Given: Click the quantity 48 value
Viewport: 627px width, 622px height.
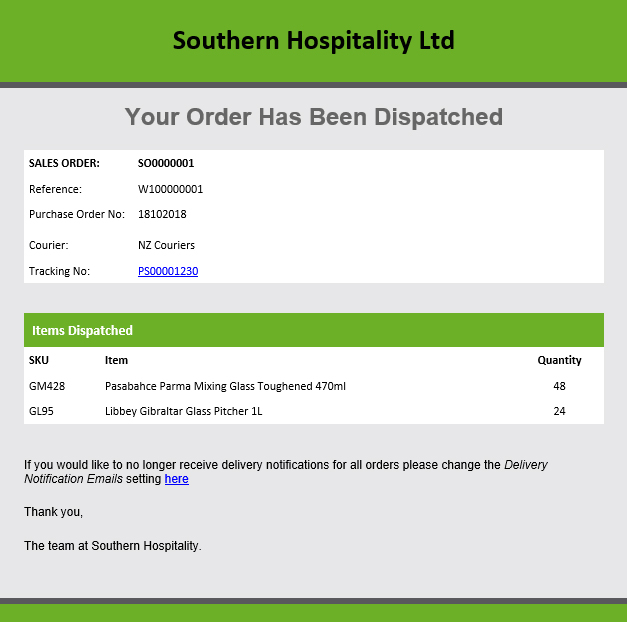Looking at the screenshot, I should (559, 386).
